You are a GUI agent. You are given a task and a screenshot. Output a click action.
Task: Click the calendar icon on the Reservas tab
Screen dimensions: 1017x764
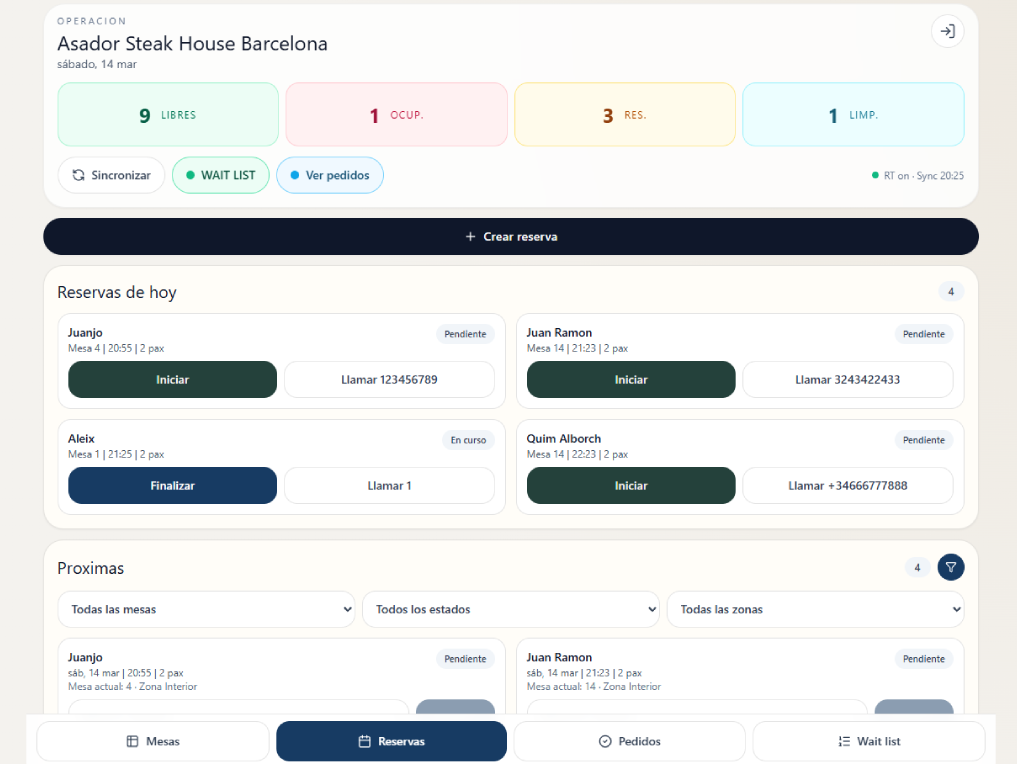tap(363, 741)
